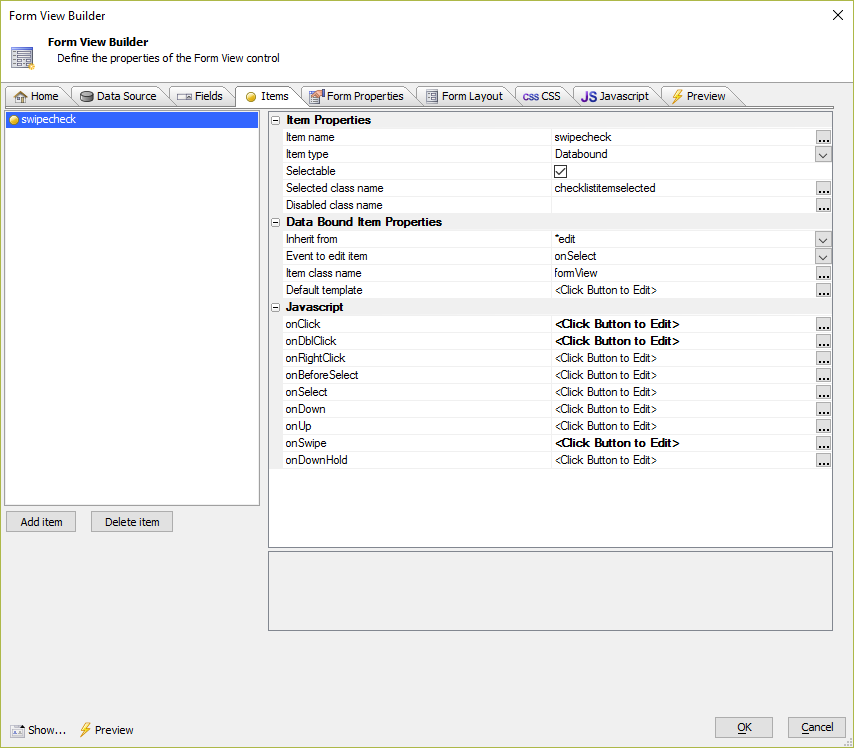Click the Delete item button

[x=132, y=522]
